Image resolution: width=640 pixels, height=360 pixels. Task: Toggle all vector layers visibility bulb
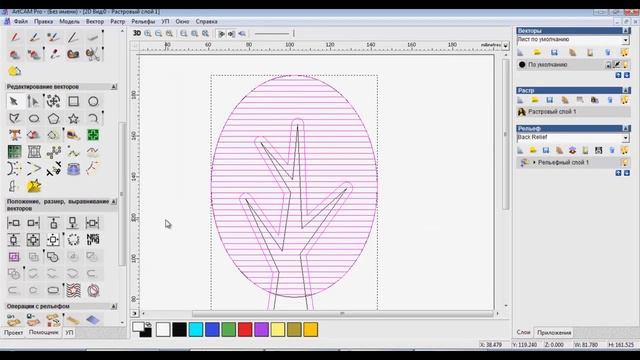[624, 53]
